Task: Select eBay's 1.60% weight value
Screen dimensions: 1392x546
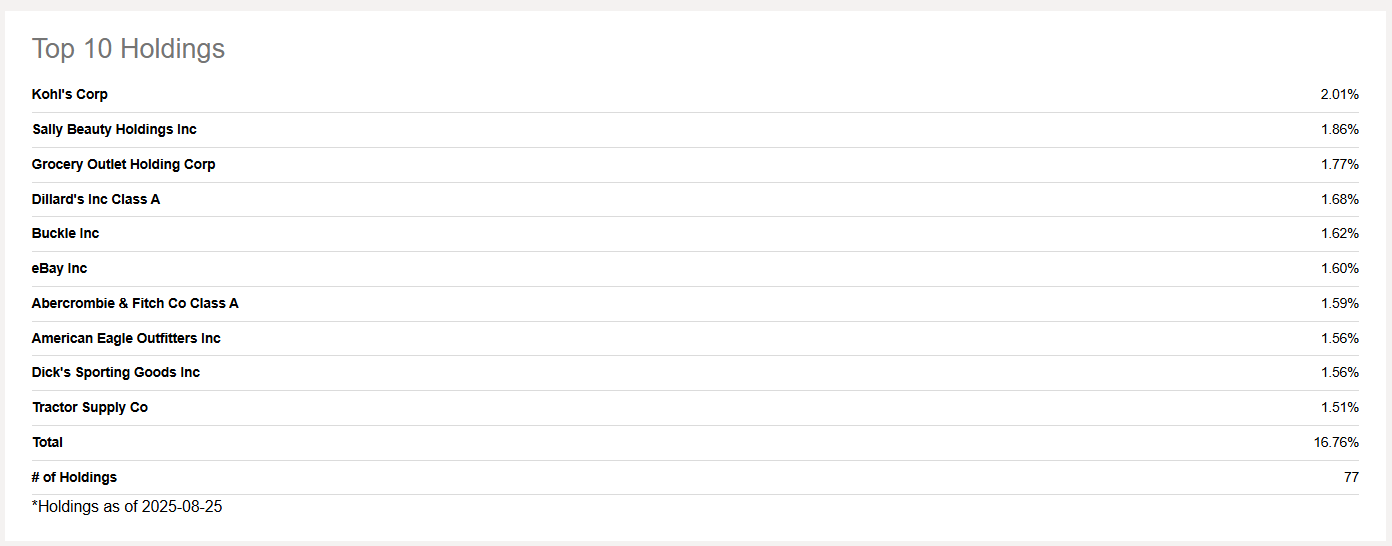Action: coord(1339,268)
